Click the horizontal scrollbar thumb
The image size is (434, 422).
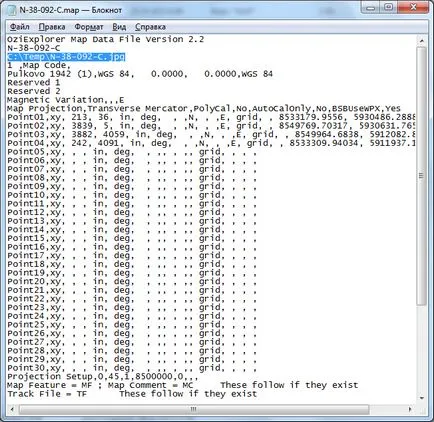click(193, 409)
